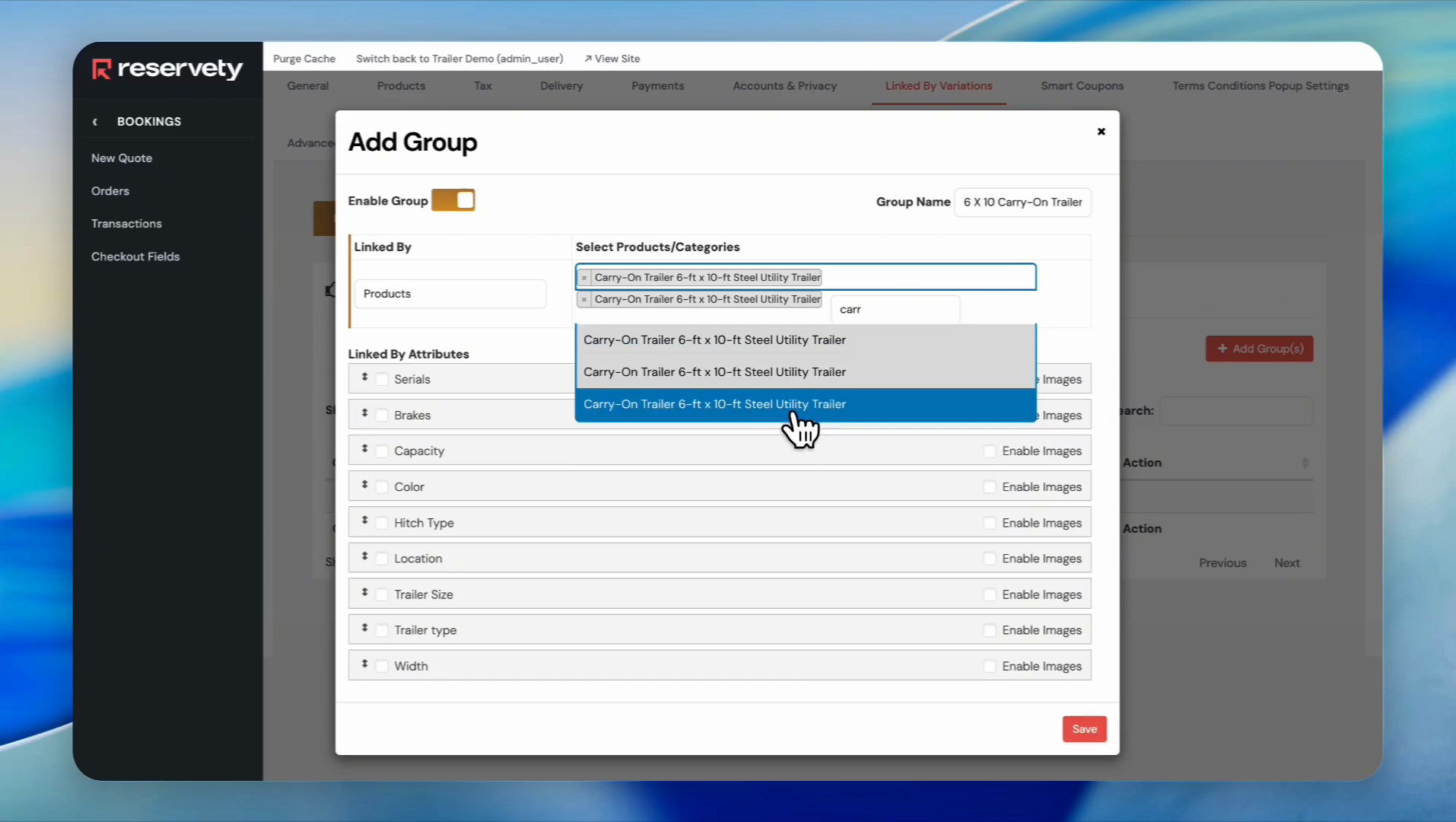Open New Quote in the sidebar
This screenshot has width=1456, height=822.
122,158
